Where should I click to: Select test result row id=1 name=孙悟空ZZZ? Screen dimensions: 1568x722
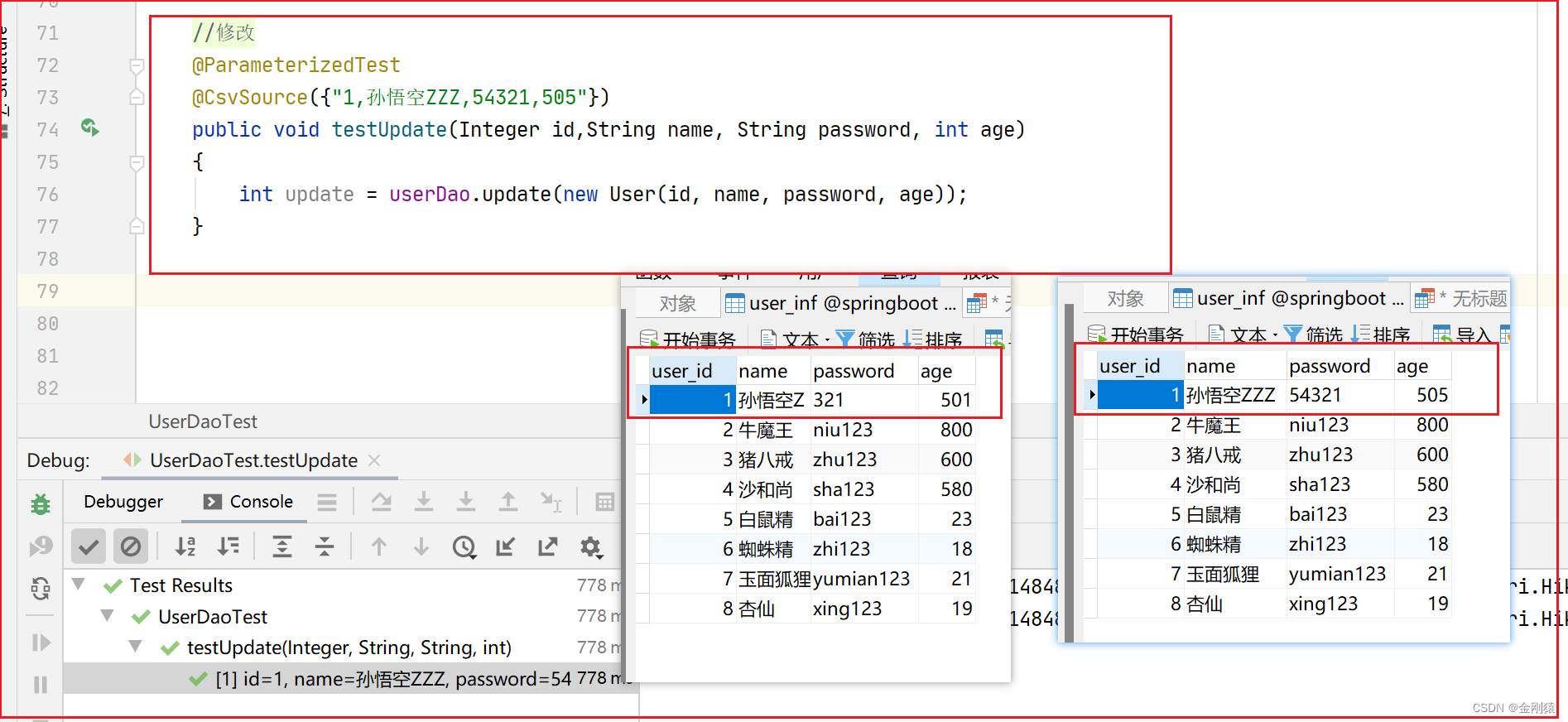[350, 678]
